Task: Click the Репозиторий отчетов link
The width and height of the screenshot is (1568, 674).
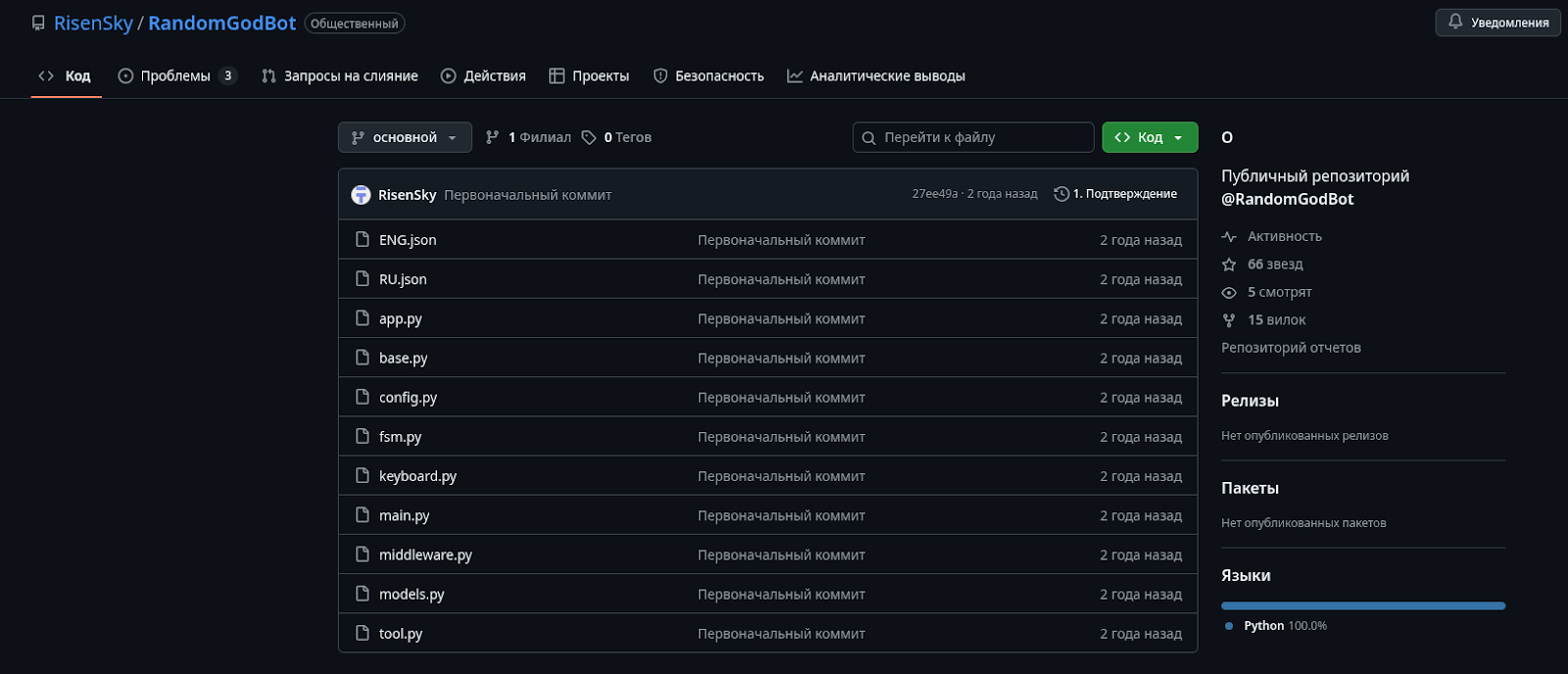Action: (1291, 348)
